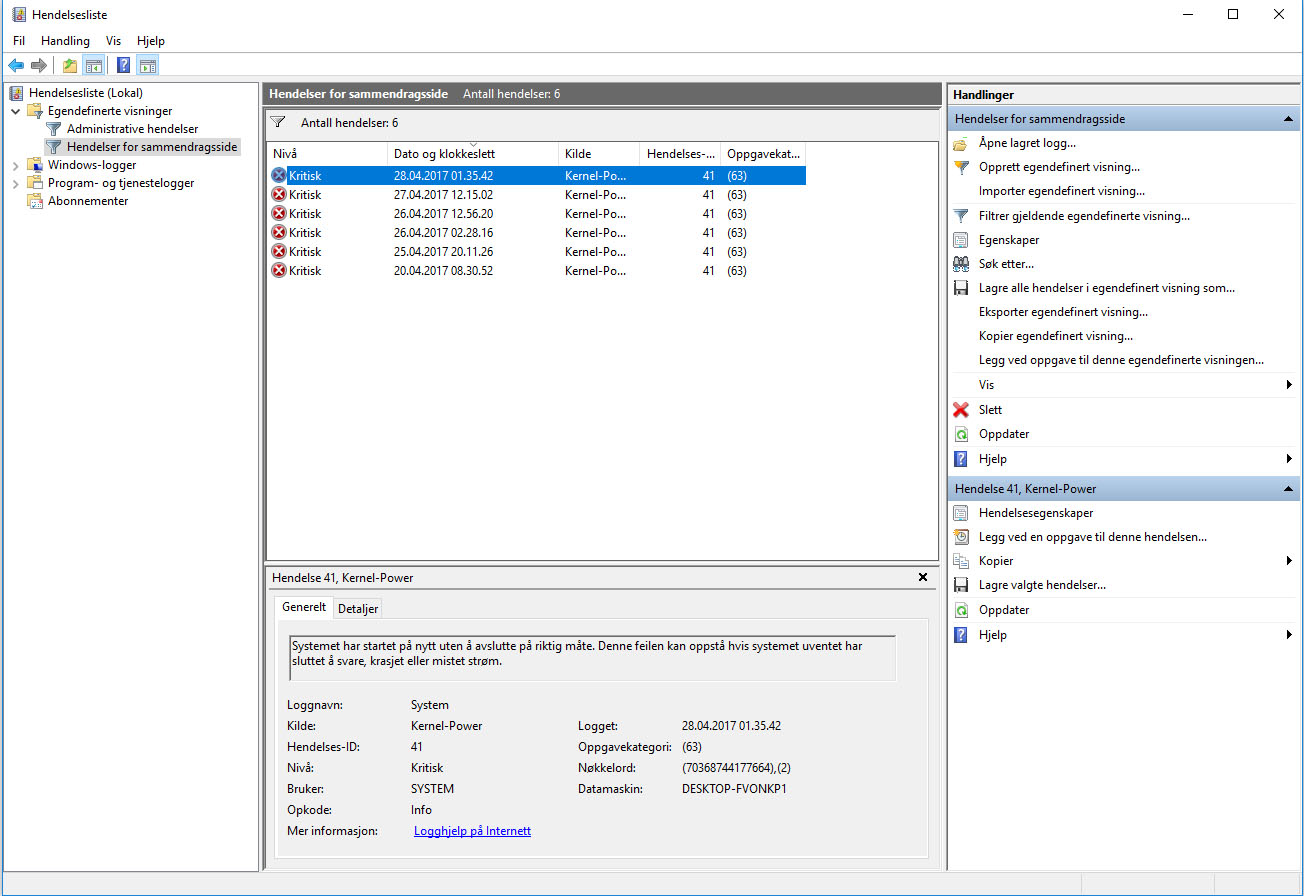Image resolution: width=1304 pixels, height=896 pixels.
Task: Click the Opprett egendefinert visning funnel icon
Action: coord(961,167)
